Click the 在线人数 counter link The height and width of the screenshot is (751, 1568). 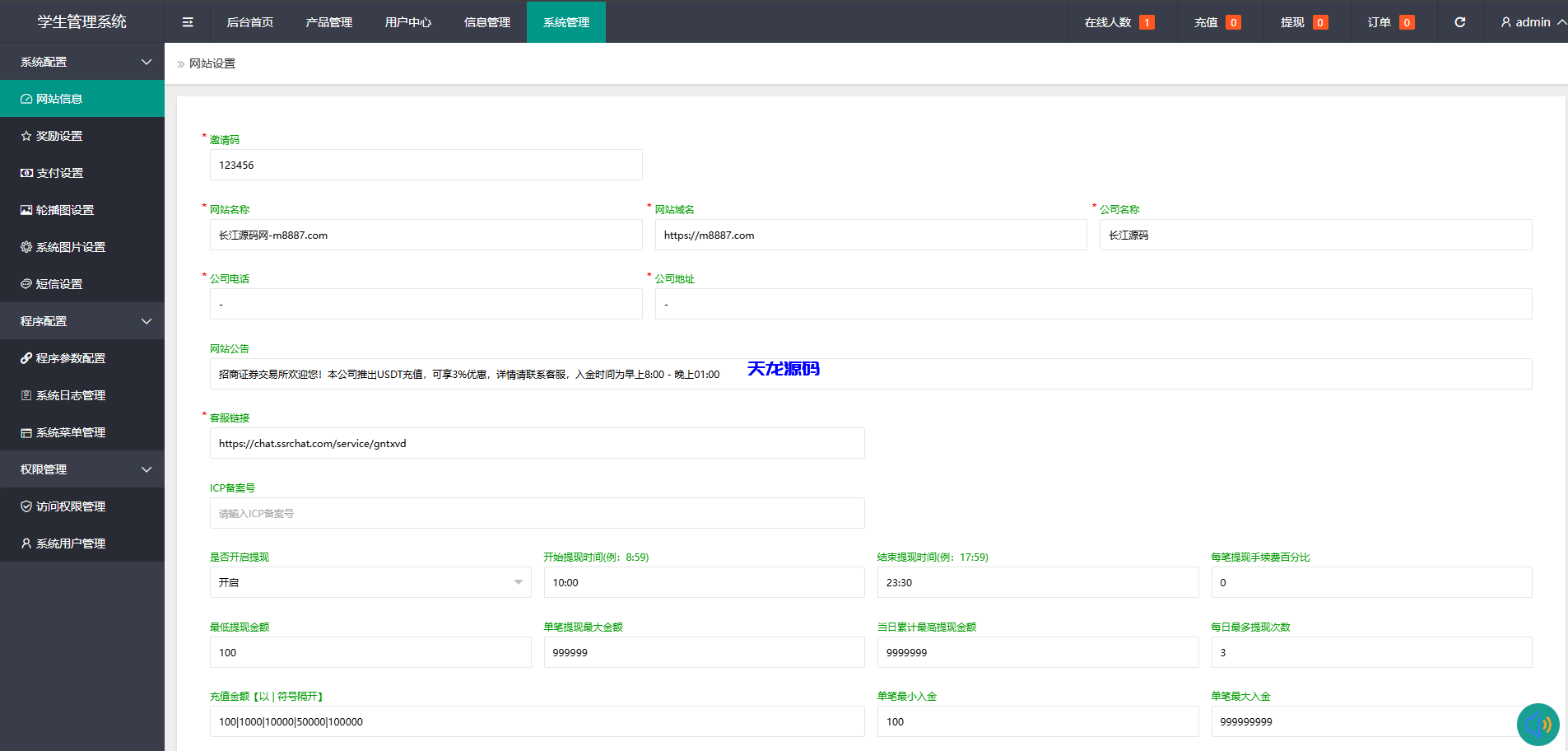click(x=1118, y=22)
